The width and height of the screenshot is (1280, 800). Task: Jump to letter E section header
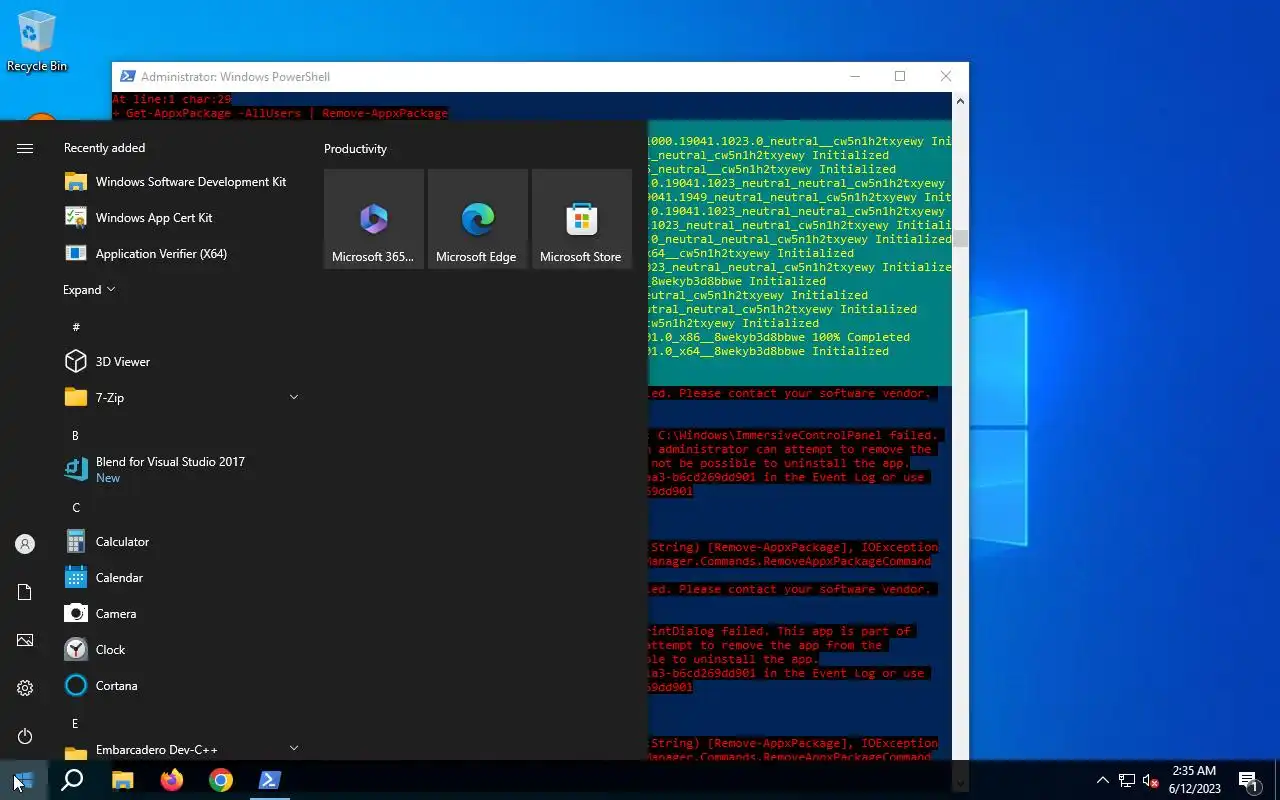tap(76, 723)
